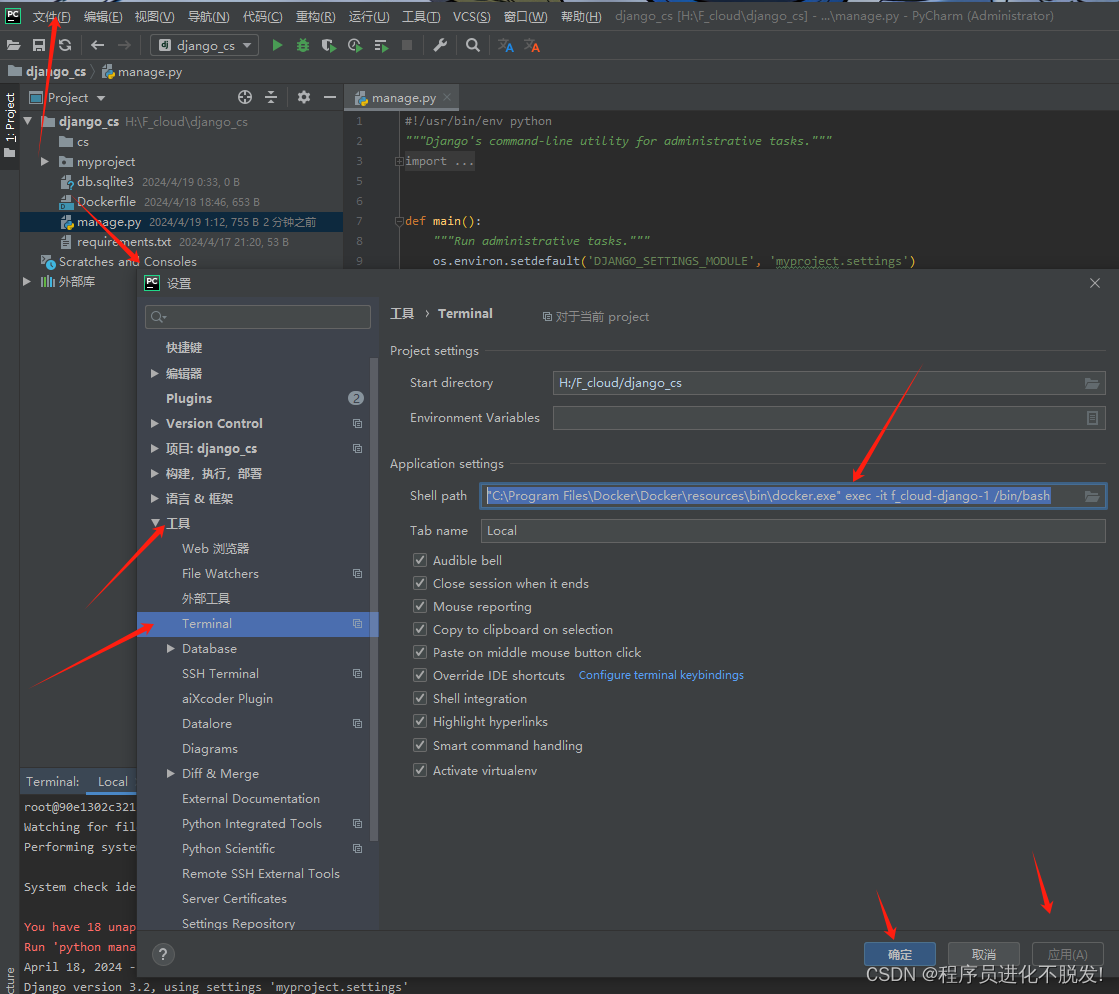Click the help question mark button
This screenshot has width=1119, height=994.
click(x=163, y=955)
